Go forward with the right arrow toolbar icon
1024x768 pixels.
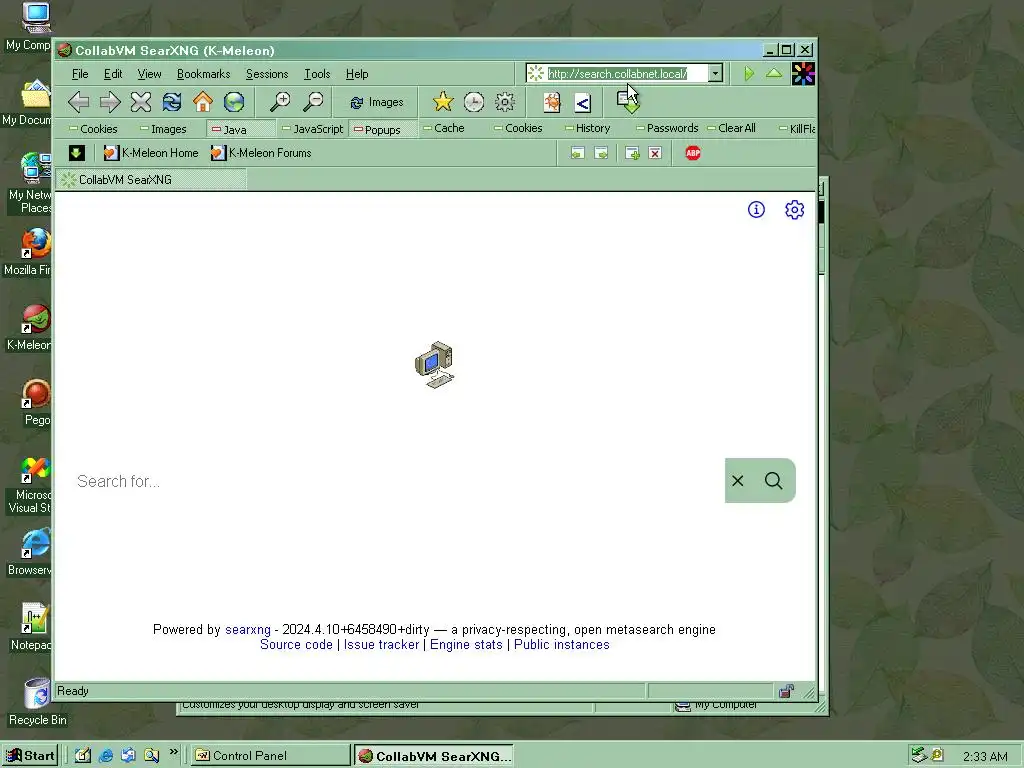[110, 102]
